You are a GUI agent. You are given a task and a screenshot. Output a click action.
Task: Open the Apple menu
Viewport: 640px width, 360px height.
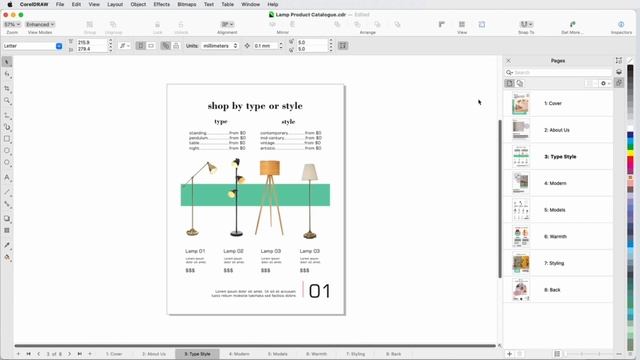10,4
